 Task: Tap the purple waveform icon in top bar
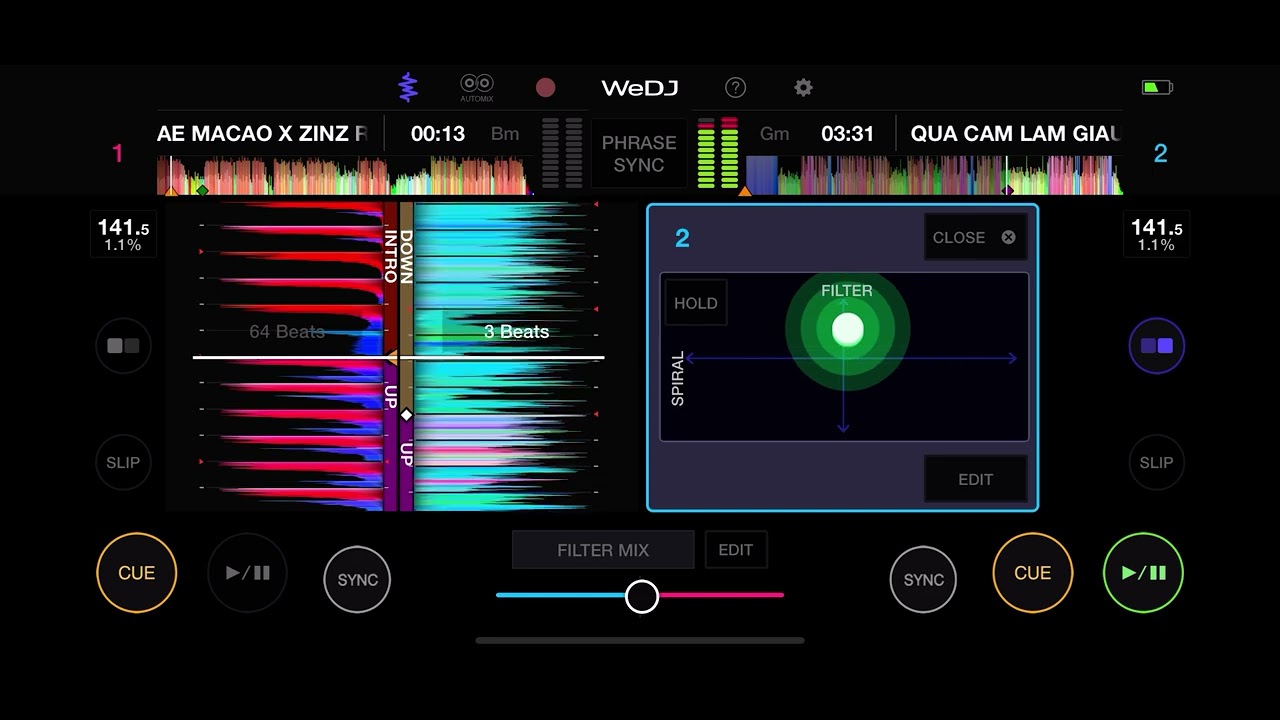tap(407, 87)
